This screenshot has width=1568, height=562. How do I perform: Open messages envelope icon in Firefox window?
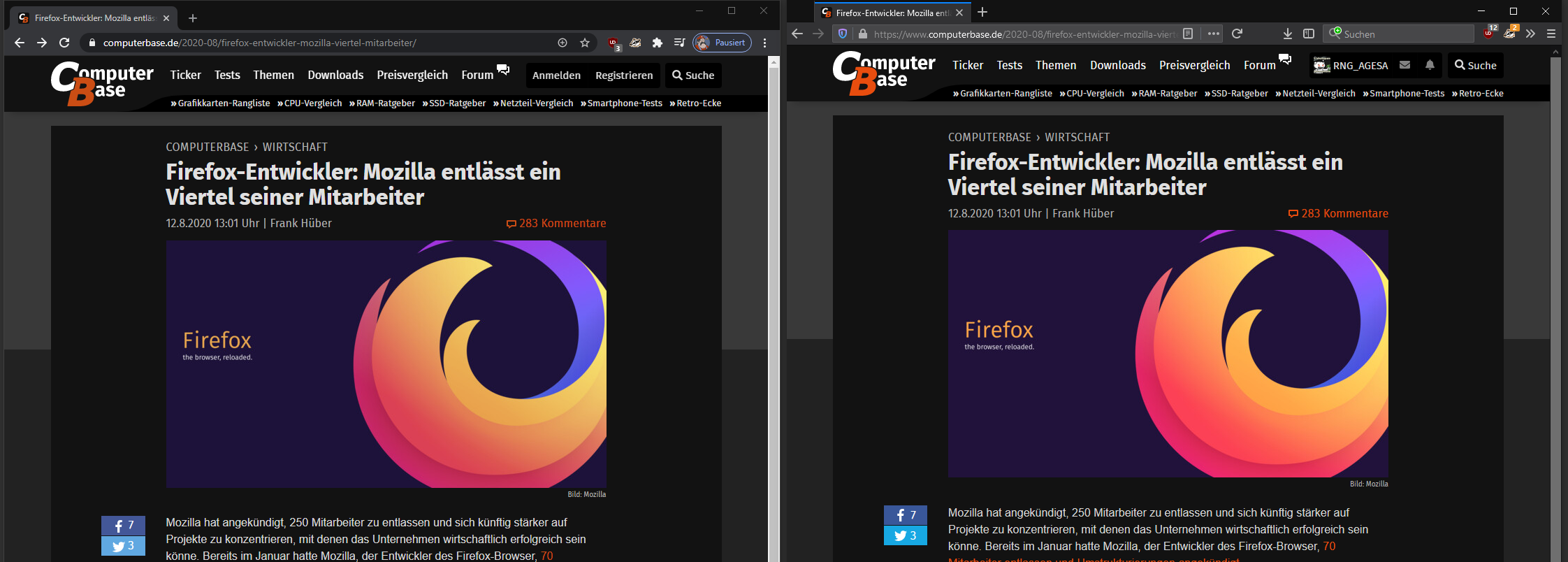[1404, 65]
